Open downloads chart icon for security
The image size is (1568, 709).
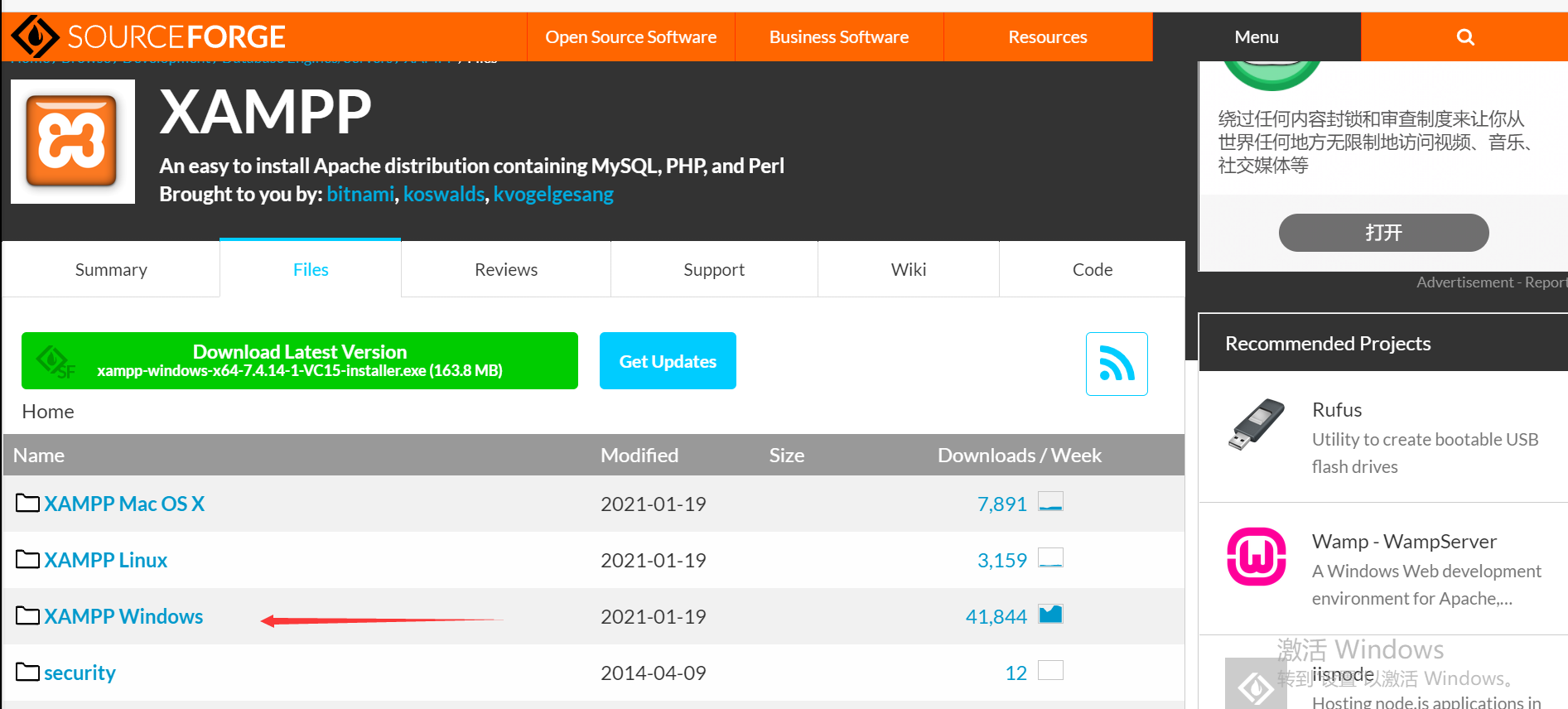pyautogui.click(x=1050, y=670)
